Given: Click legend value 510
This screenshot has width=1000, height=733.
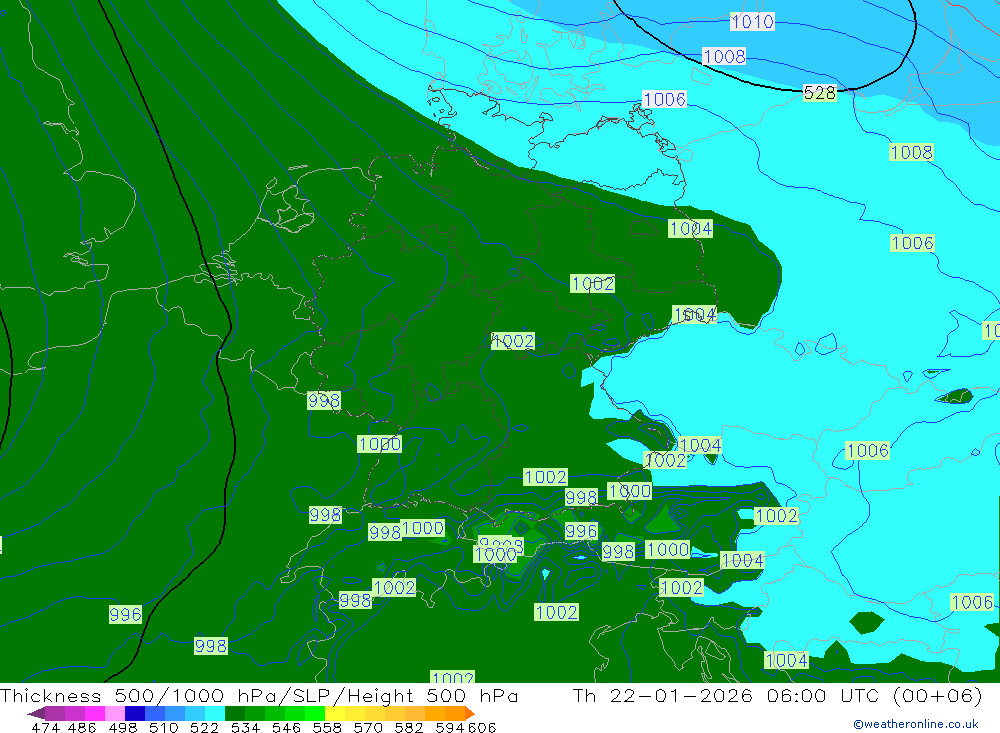Looking at the screenshot, I should pyautogui.click(x=163, y=727).
